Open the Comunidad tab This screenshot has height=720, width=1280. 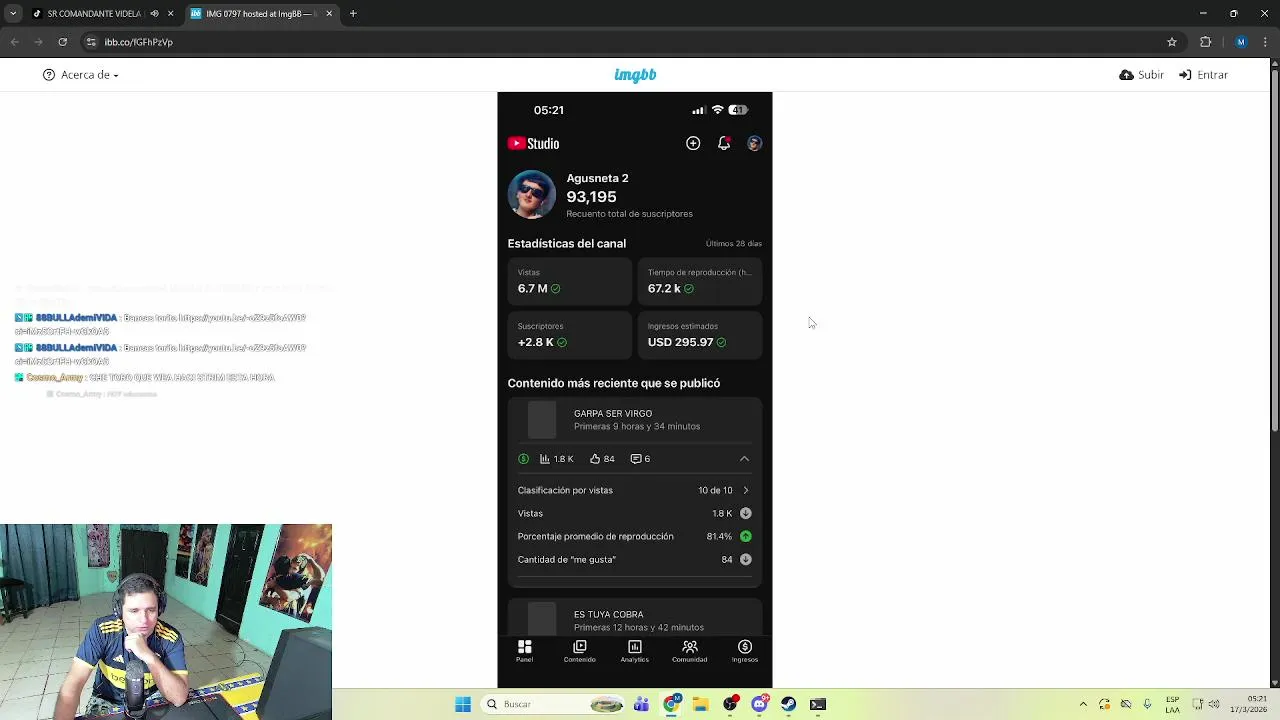pos(689,651)
